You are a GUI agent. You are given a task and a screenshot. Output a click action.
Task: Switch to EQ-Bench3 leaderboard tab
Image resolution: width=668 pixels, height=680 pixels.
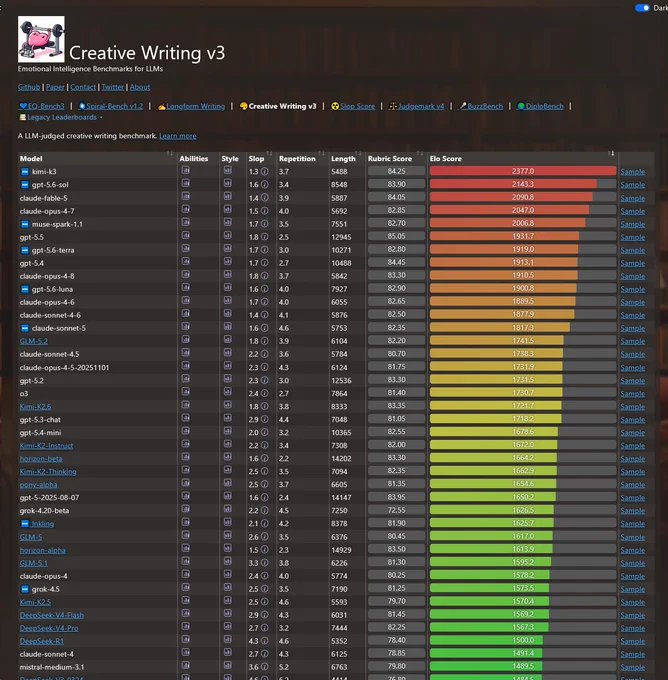(x=42, y=106)
